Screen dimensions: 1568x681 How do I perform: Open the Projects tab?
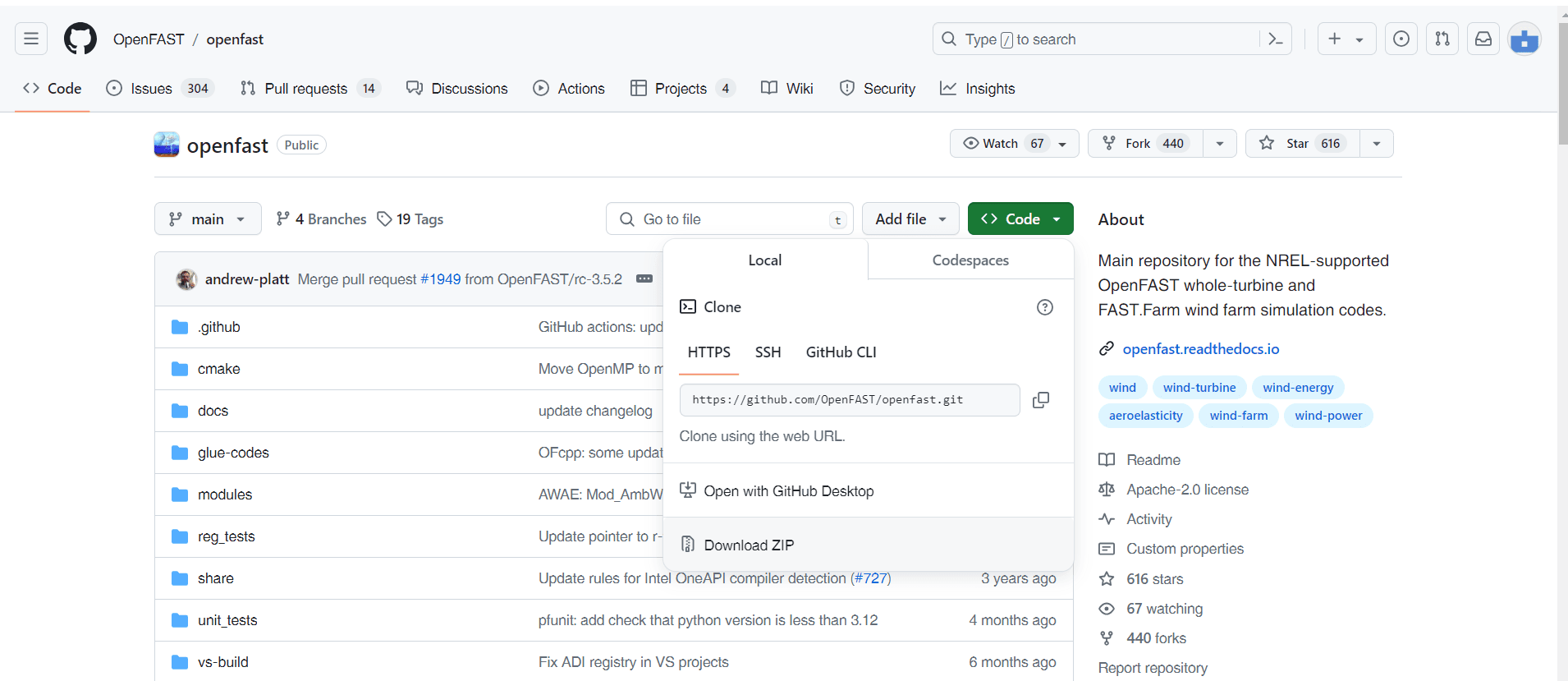[683, 89]
